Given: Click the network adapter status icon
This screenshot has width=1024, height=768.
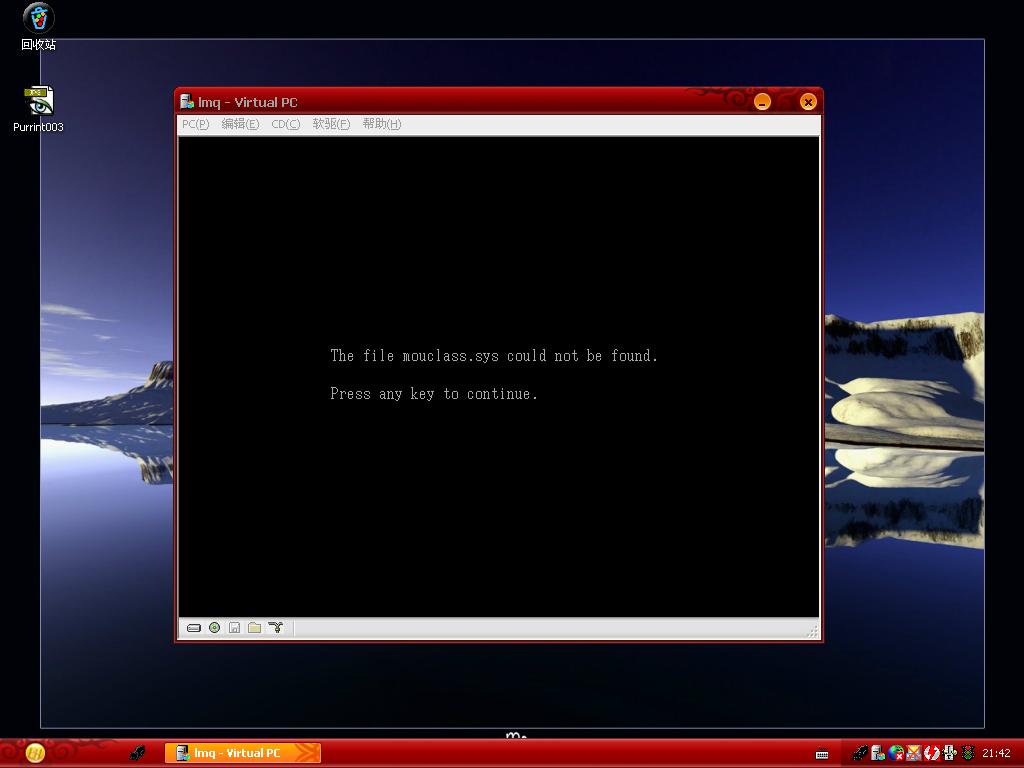Looking at the screenshot, I should 276,628.
